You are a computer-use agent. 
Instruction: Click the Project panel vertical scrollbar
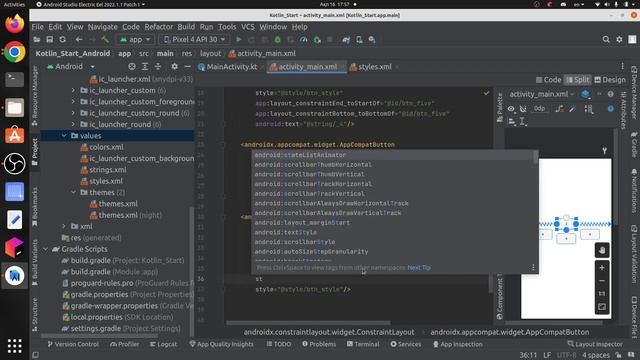191,269
